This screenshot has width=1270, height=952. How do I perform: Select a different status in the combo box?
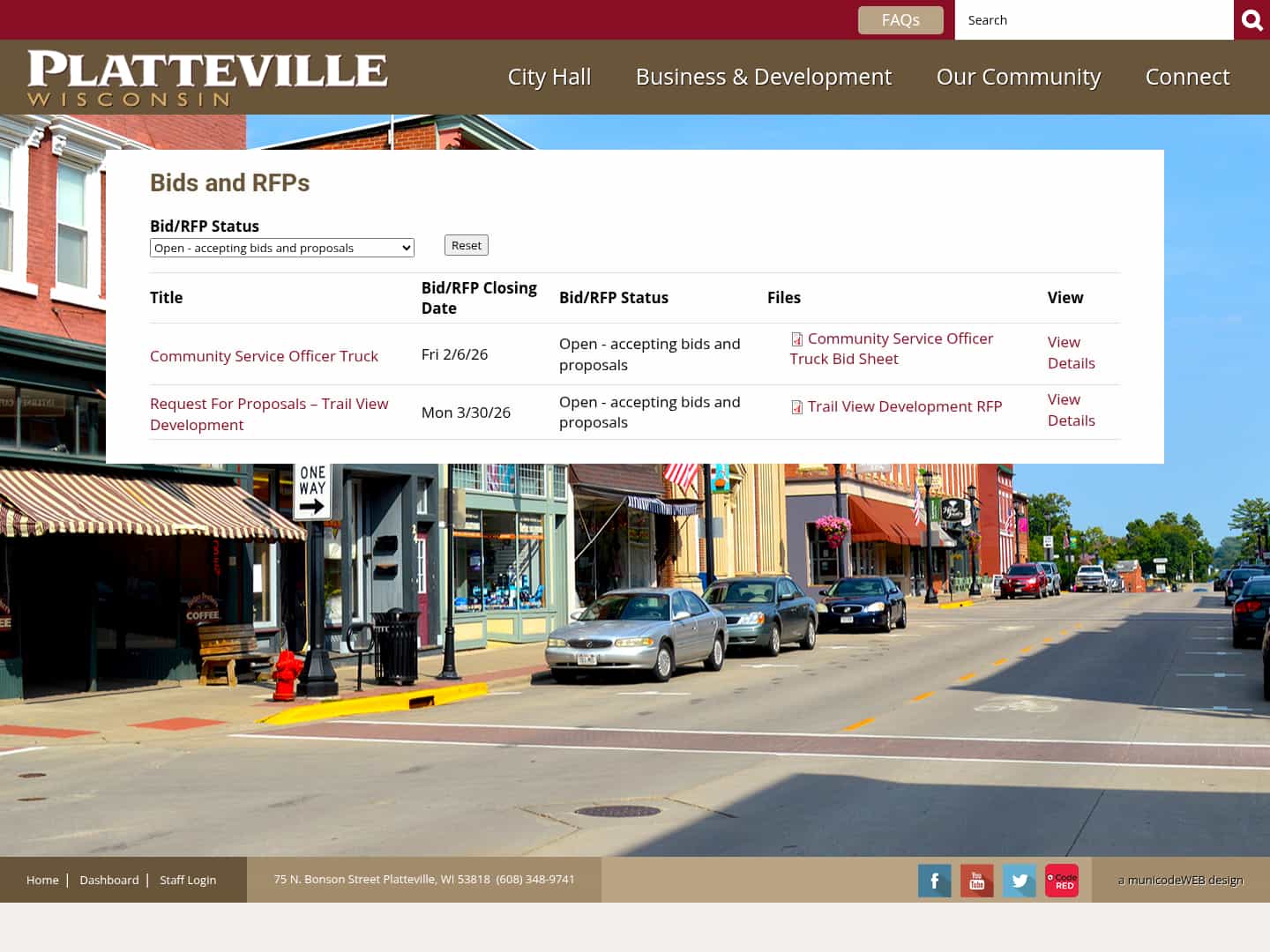[282, 248]
